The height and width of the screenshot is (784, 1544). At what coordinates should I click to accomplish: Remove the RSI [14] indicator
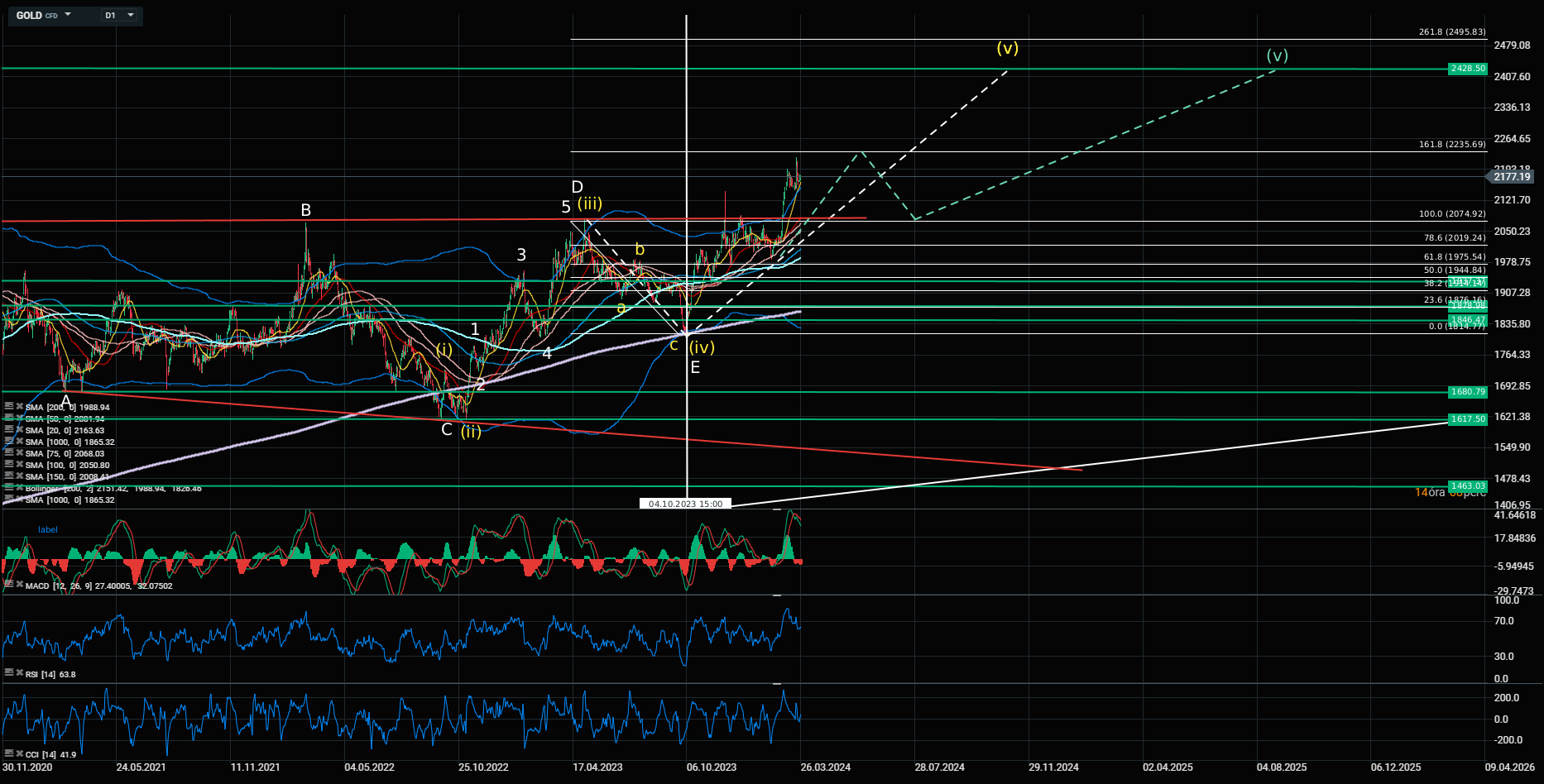pyautogui.click(x=19, y=674)
